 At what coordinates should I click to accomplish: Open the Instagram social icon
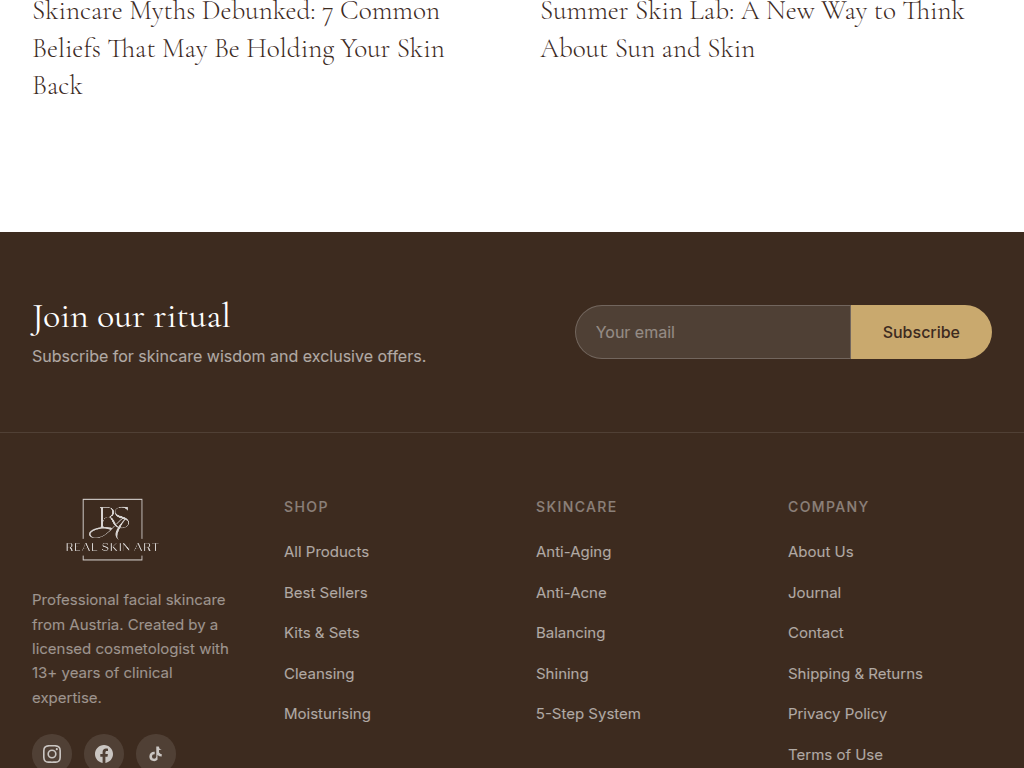pyautogui.click(x=52, y=753)
